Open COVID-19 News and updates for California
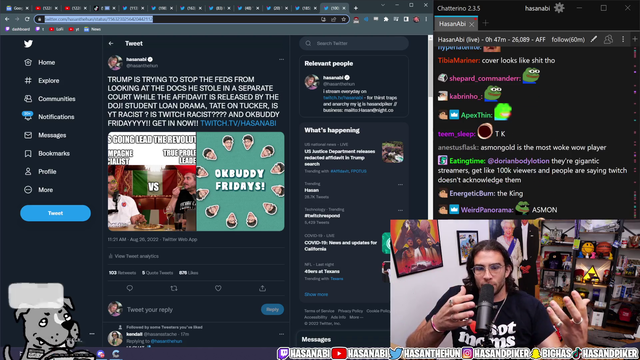Image resolution: width=640 pixels, height=360 pixels. [x=341, y=246]
